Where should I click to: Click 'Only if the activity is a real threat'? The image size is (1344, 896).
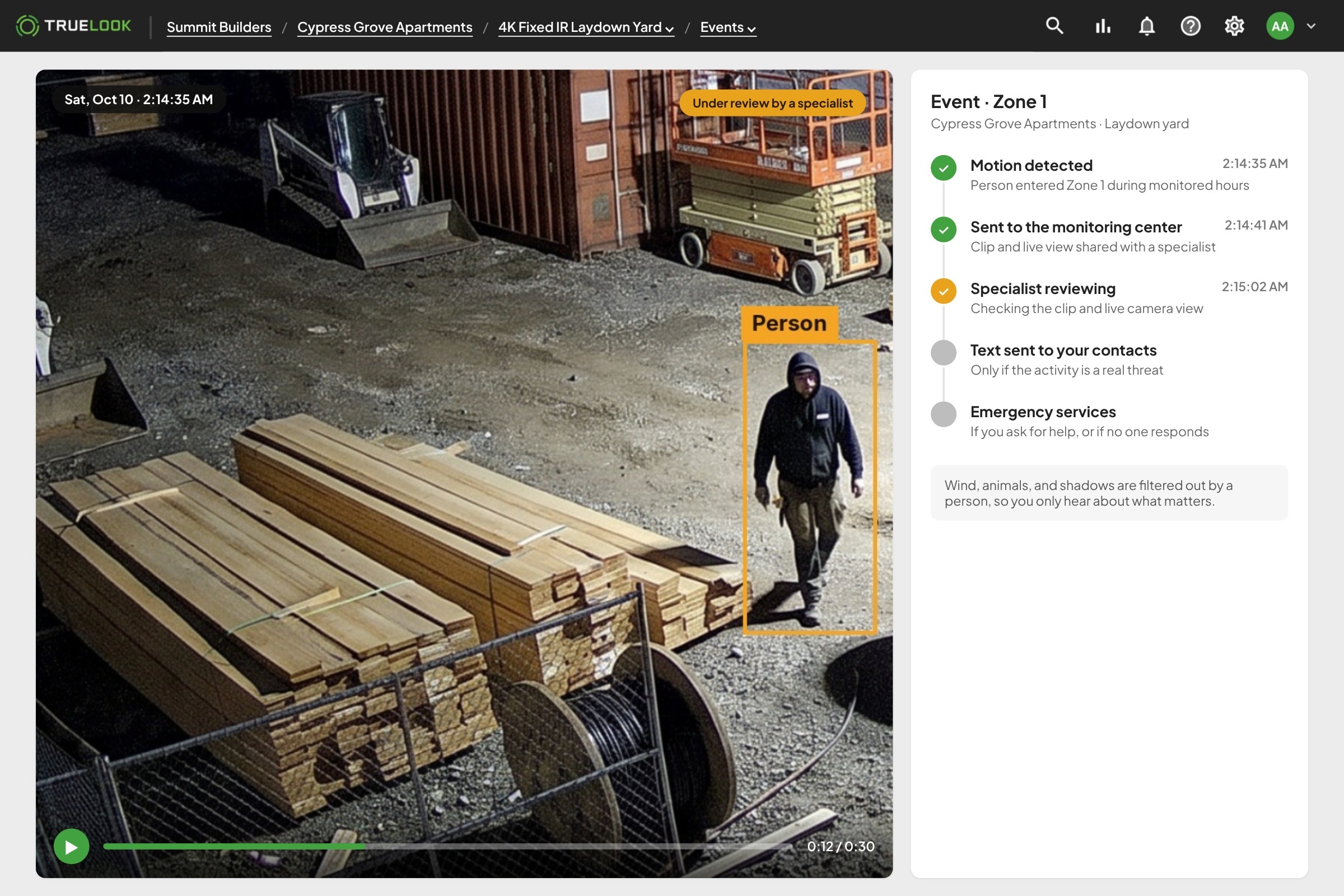click(x=1066, y=370)
